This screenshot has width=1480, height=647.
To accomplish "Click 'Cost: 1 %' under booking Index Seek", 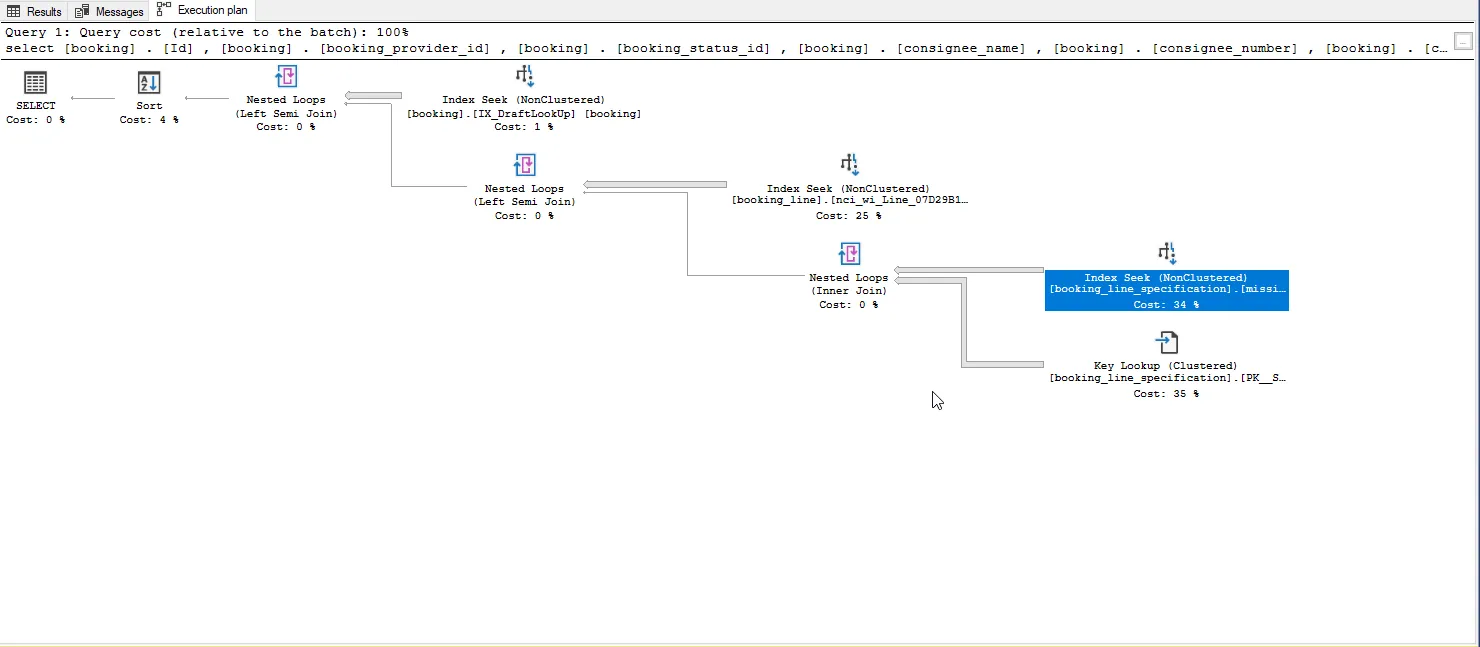I will pos(524,127).
